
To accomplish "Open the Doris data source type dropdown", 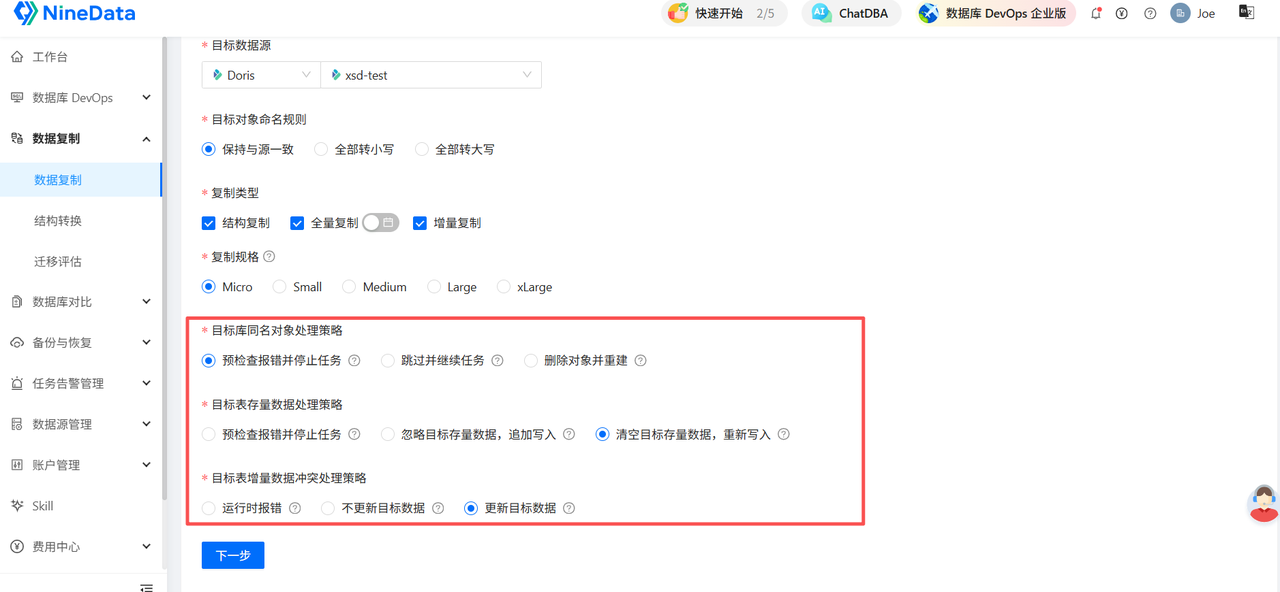I will 261,75.
